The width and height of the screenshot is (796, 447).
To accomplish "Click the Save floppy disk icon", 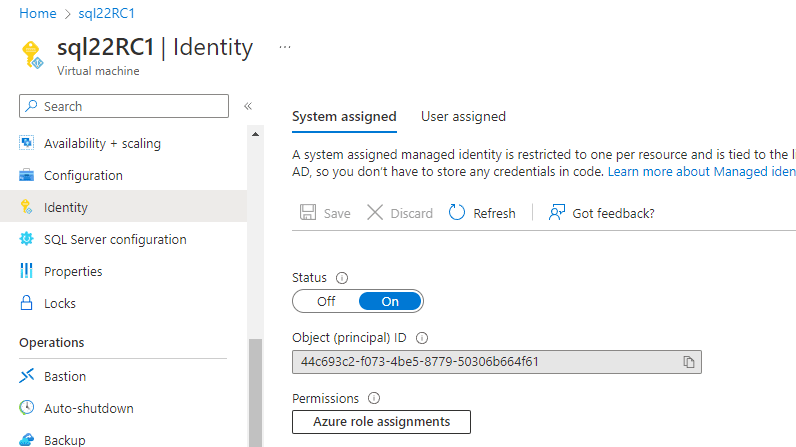I will [x=308, y=212].
